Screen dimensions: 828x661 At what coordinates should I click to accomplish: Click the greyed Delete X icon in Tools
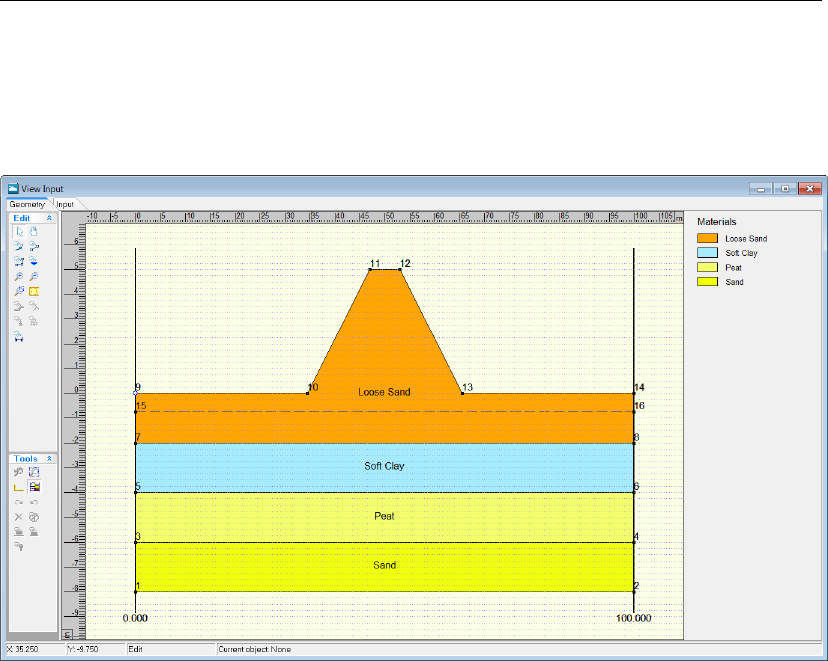(19, 517)
